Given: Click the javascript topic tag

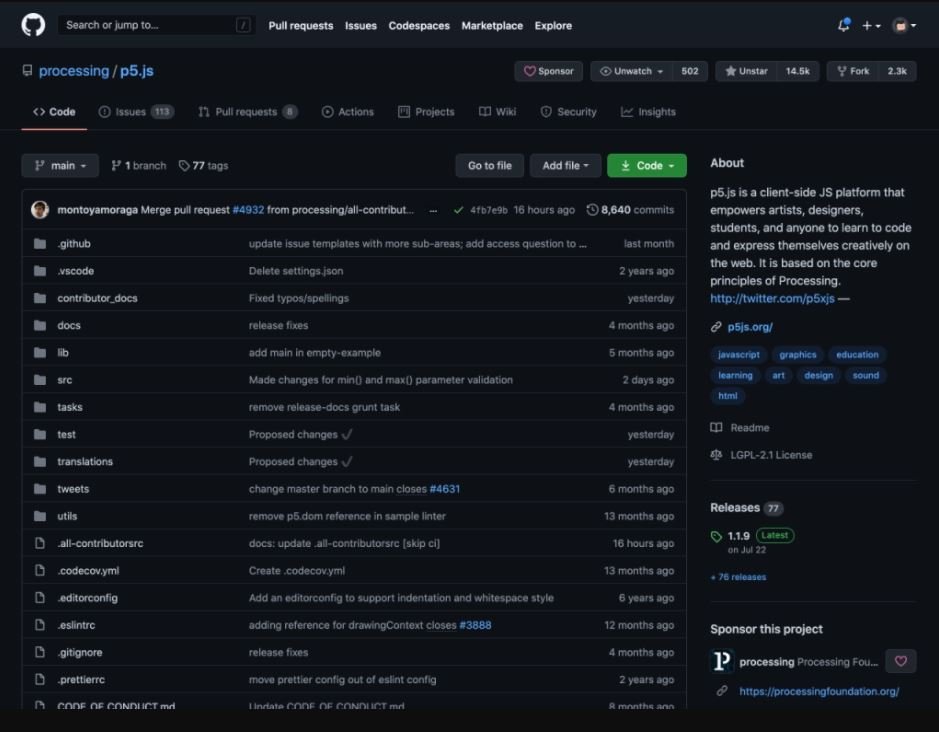Looking at the screenshot, I should point(738,355).
